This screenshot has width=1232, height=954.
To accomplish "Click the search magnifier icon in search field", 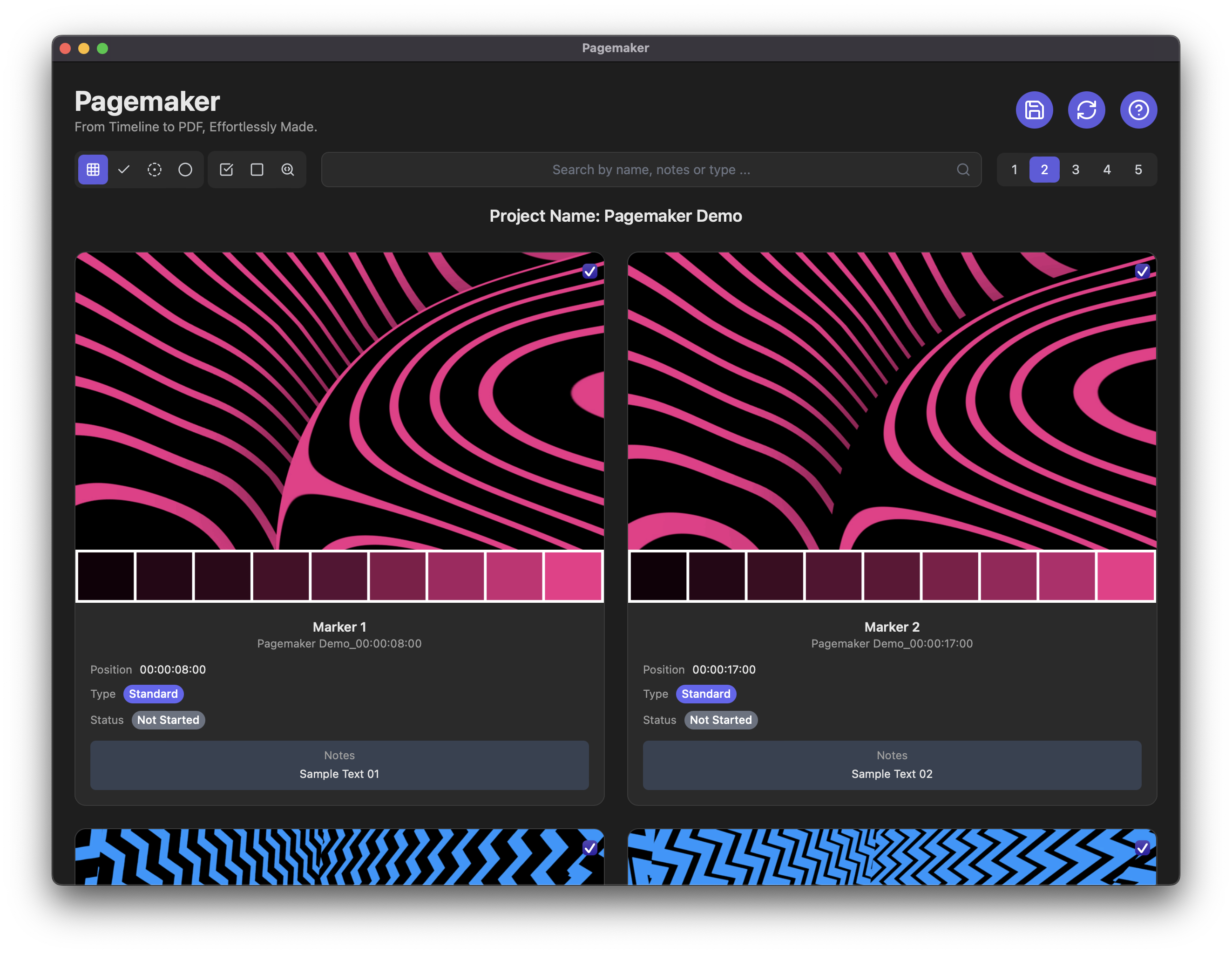I will (963, 170).
